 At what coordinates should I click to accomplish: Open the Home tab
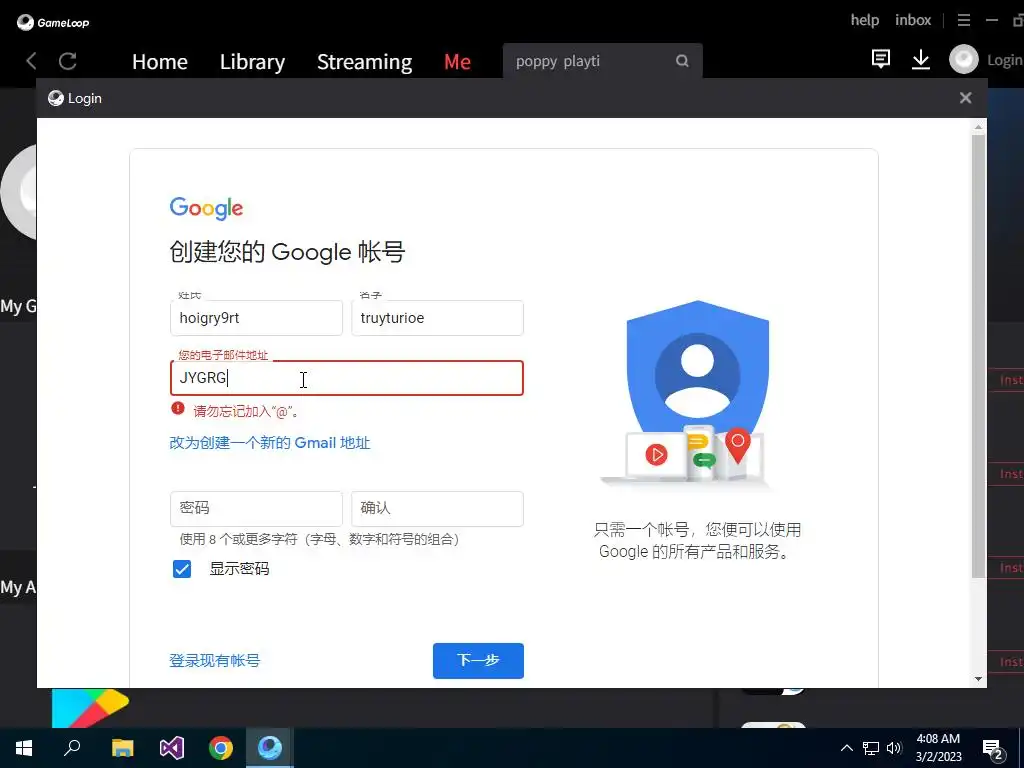click(160, 62)
